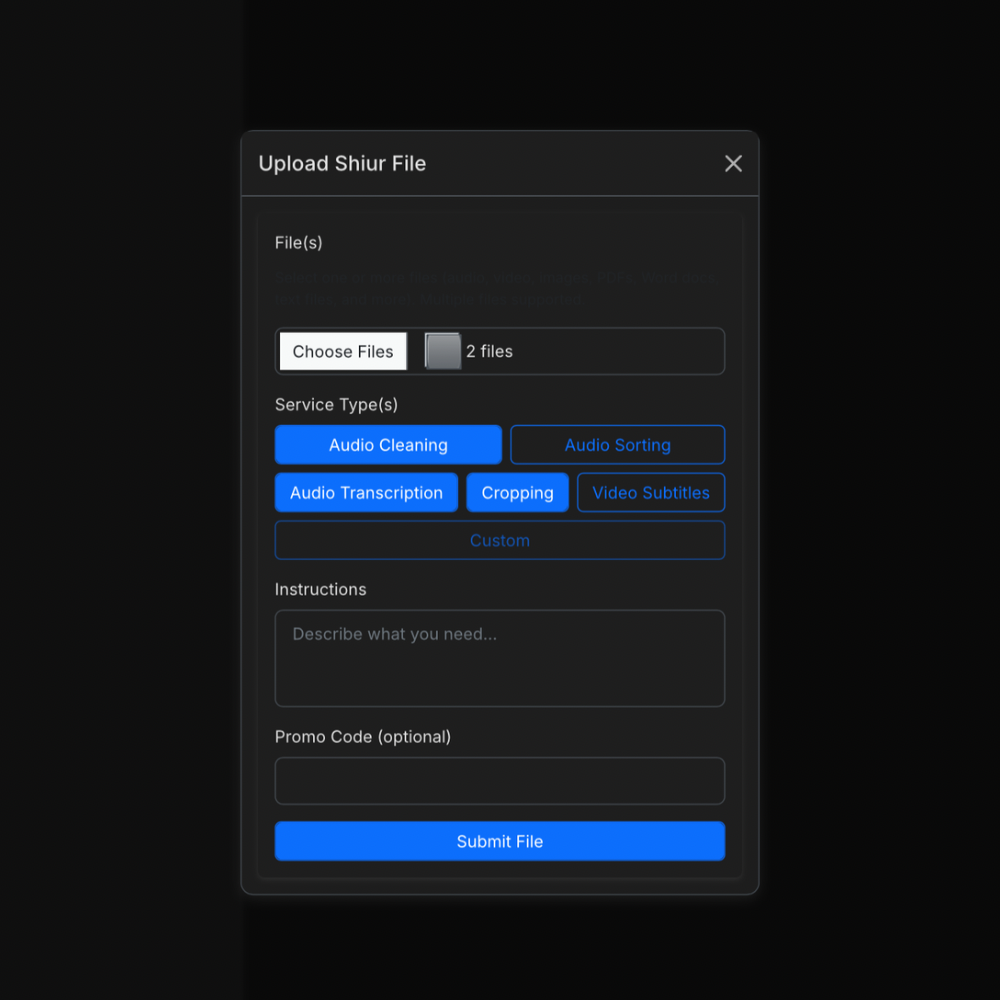Select the Video Subtitles service

tap(650, 492)
